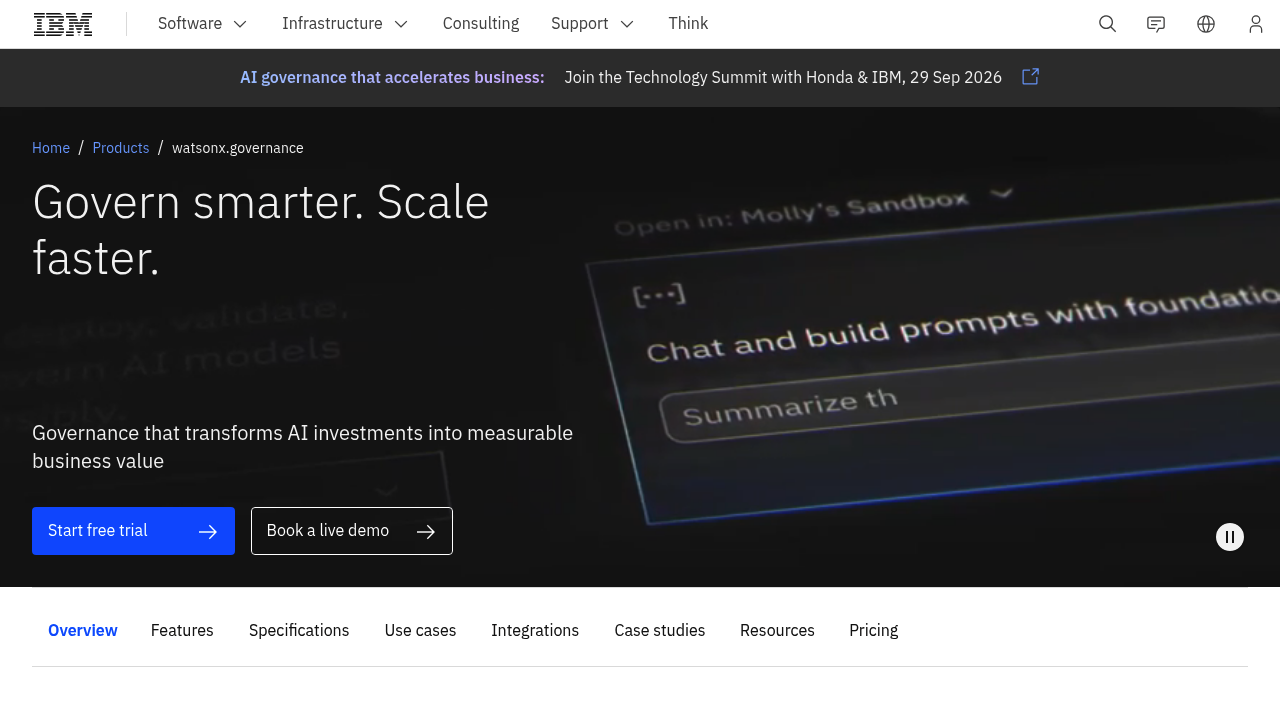Open the Consulting nav item
The image size is (1280, 720).
[481, 24]
